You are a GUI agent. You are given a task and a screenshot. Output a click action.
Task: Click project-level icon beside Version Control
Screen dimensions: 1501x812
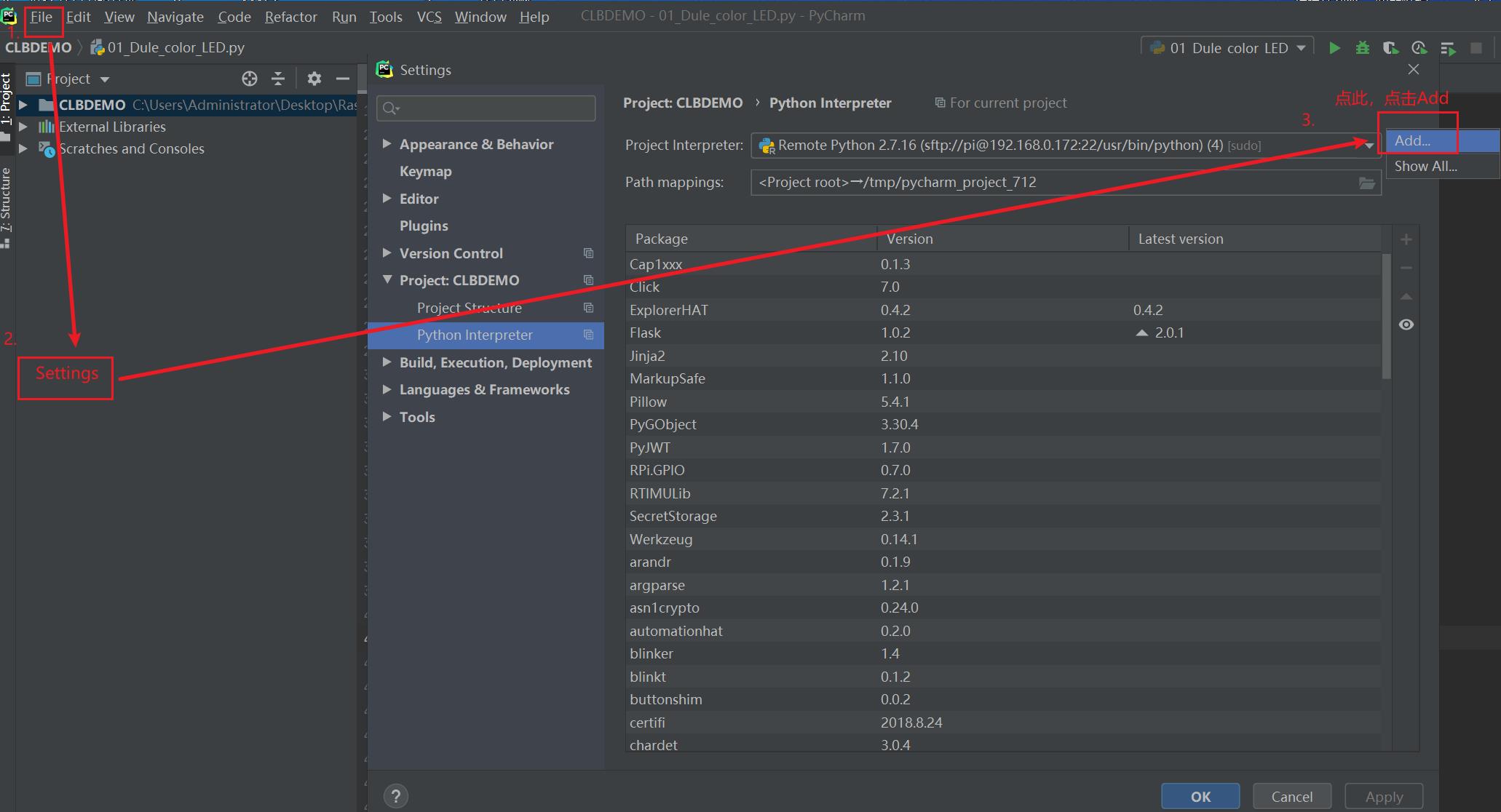588,253
